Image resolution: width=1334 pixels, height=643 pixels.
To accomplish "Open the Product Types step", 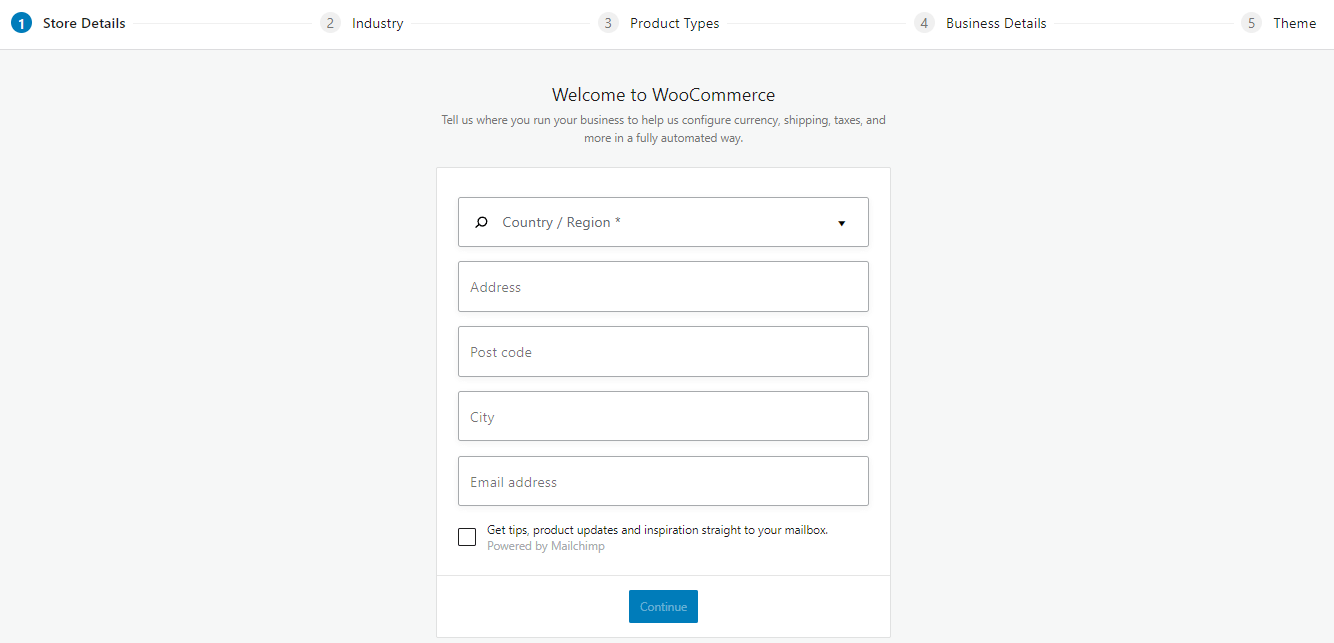I will click(675, 22).
